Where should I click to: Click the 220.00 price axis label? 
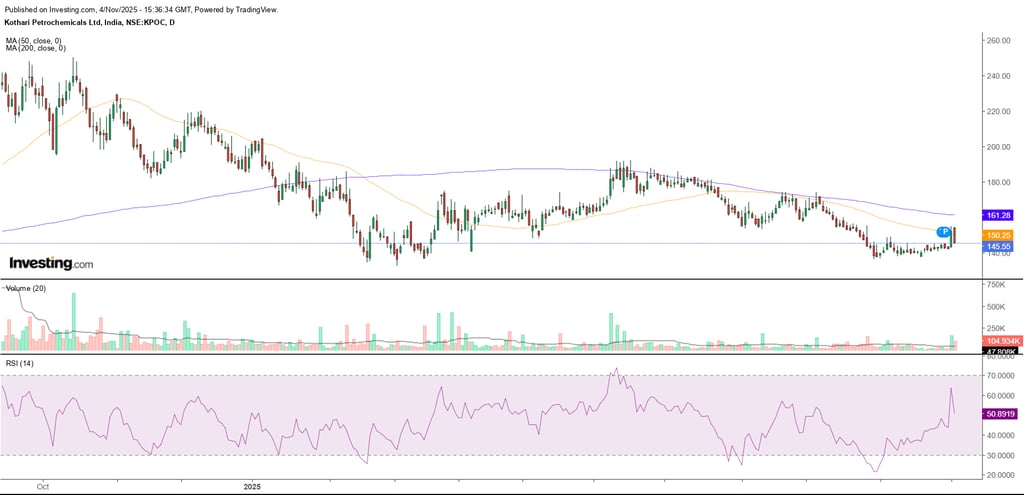(999, 112)
